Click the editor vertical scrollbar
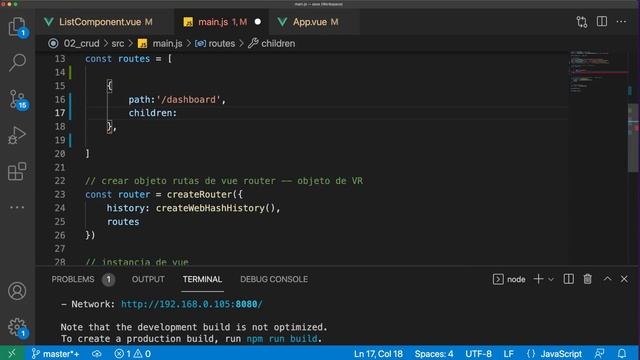Viewport: 640px width, 360px height. click(633, 139)
